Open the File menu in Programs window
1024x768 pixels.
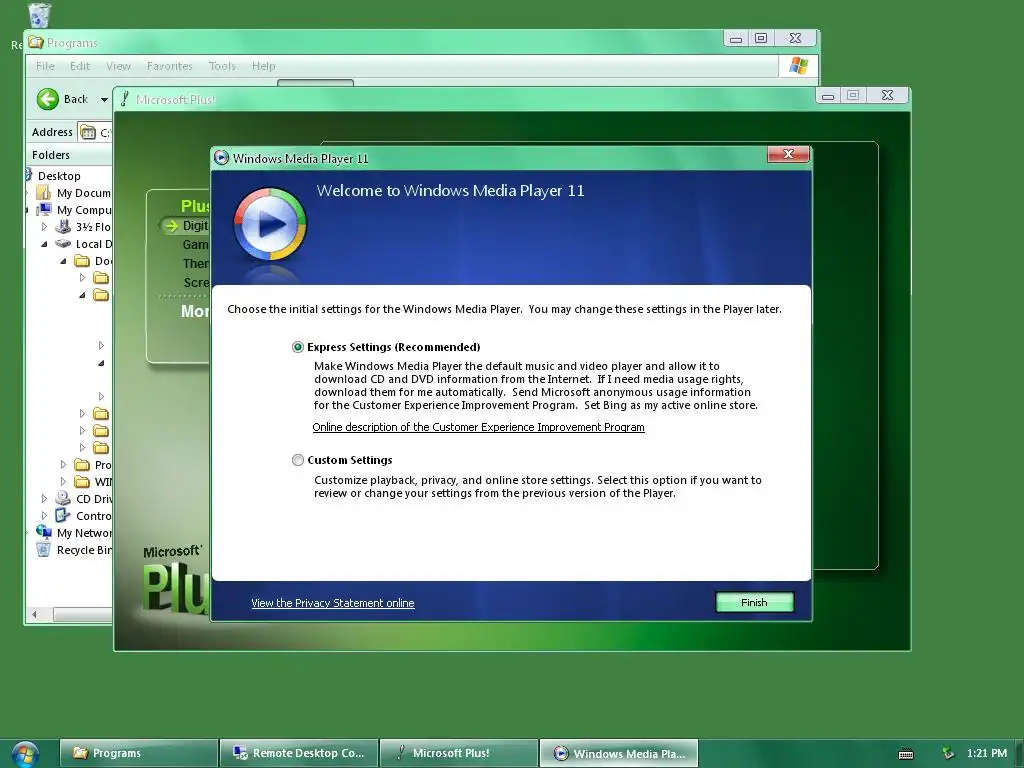(45, 66)
